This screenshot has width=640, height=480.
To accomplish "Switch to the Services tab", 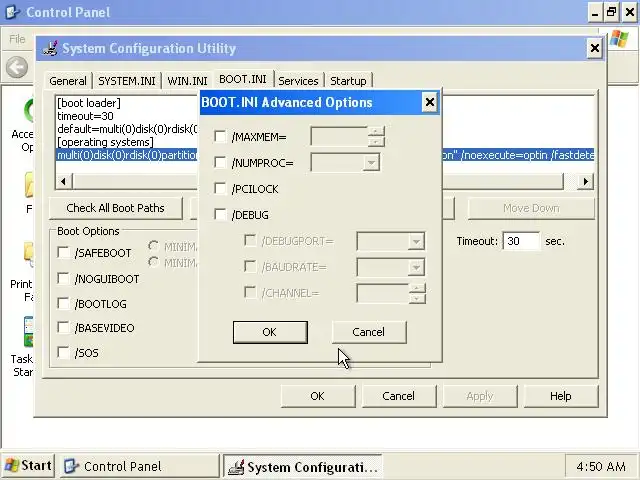I will [298, 81].
